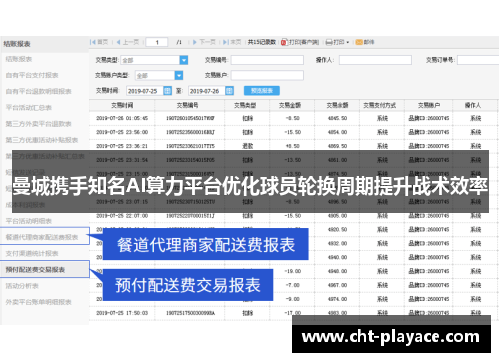Click row time 2019-07-25 17:50:03
Image resolution: width=500 pixels, height=362 pixels.
point(122,313)
